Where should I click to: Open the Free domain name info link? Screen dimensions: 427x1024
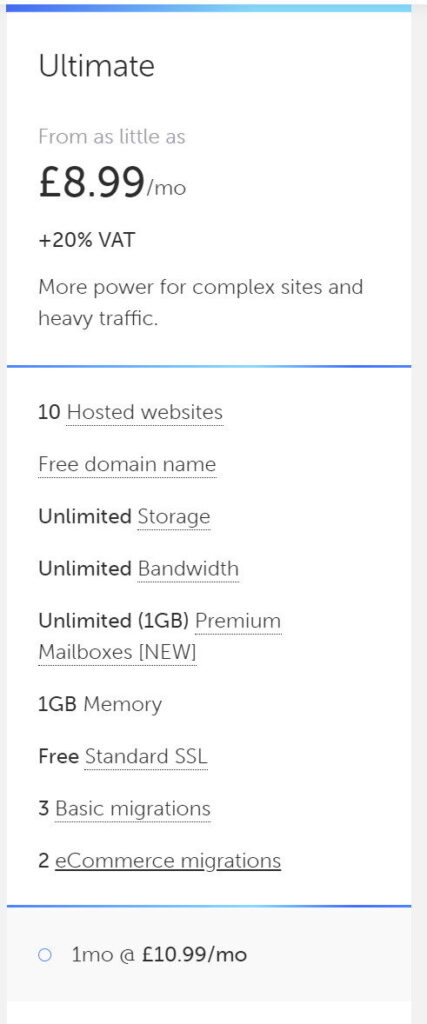127,464
